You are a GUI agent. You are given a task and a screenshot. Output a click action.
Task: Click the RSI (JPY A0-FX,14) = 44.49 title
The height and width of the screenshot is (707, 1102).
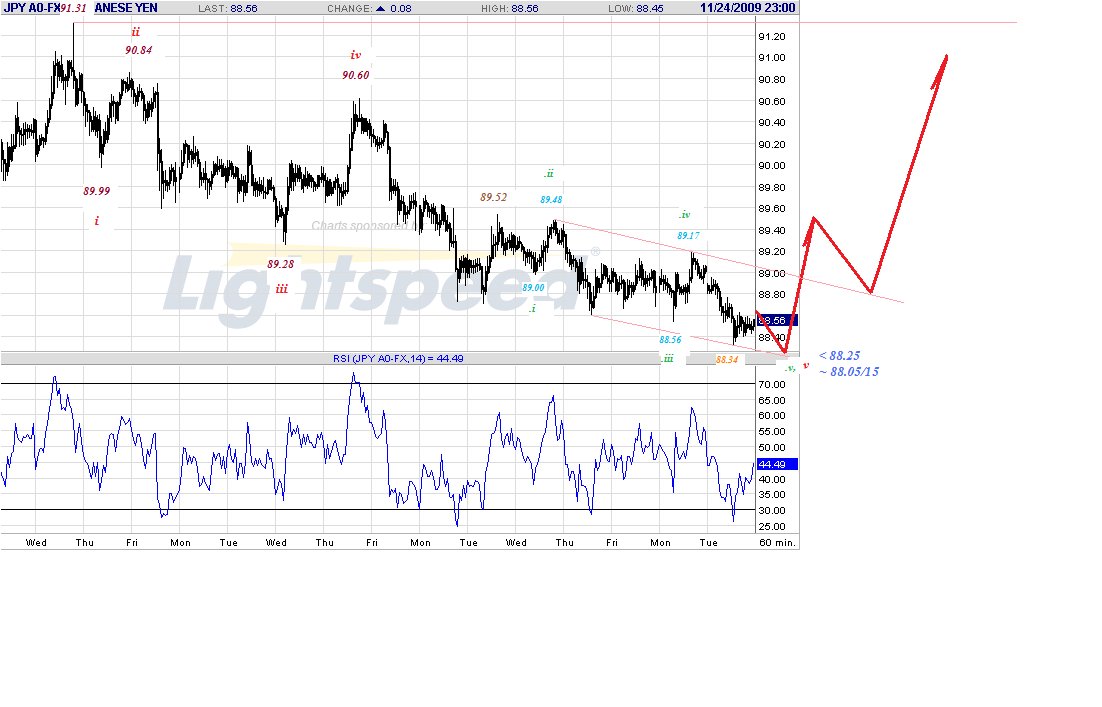pos(398,358)
